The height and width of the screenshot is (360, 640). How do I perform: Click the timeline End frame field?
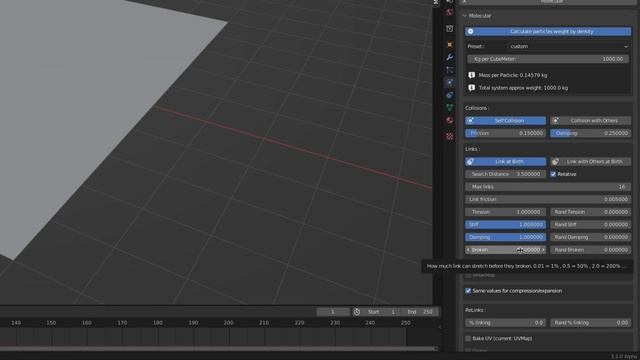tap(420, 312)
